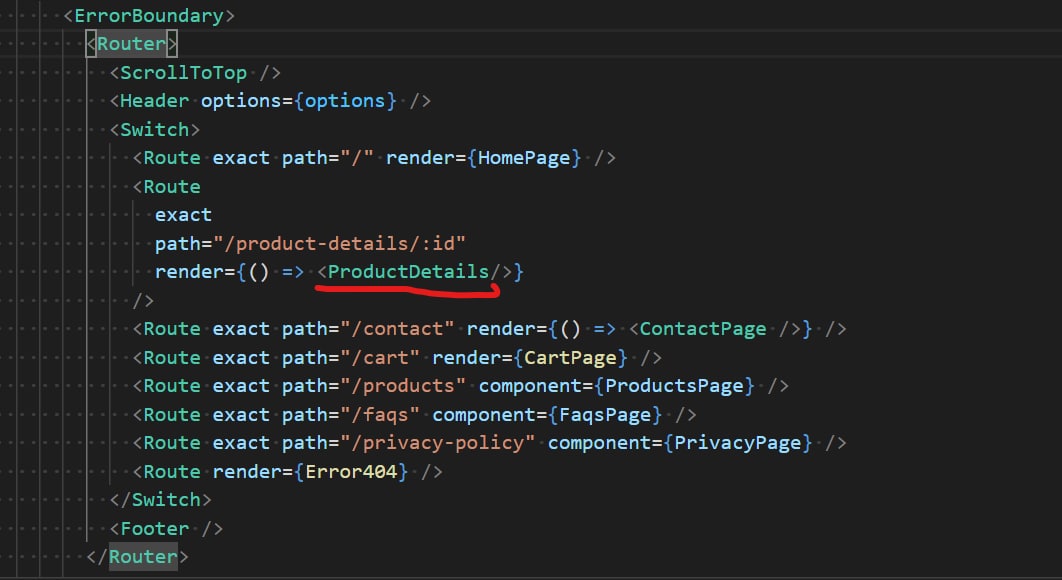This screenshot has width=1062, height=580.
Task: Click the standalone exact attribute line
Action: pos(184,215)
